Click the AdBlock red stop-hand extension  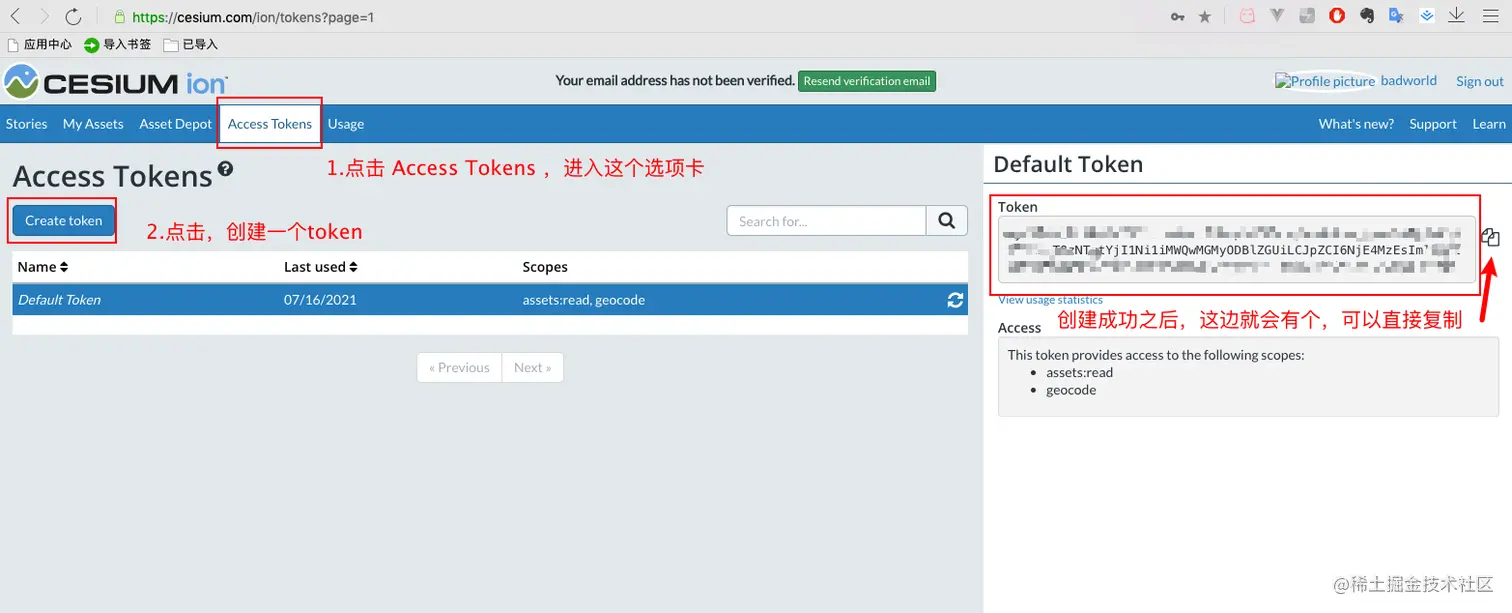[x=1337, y=16]
